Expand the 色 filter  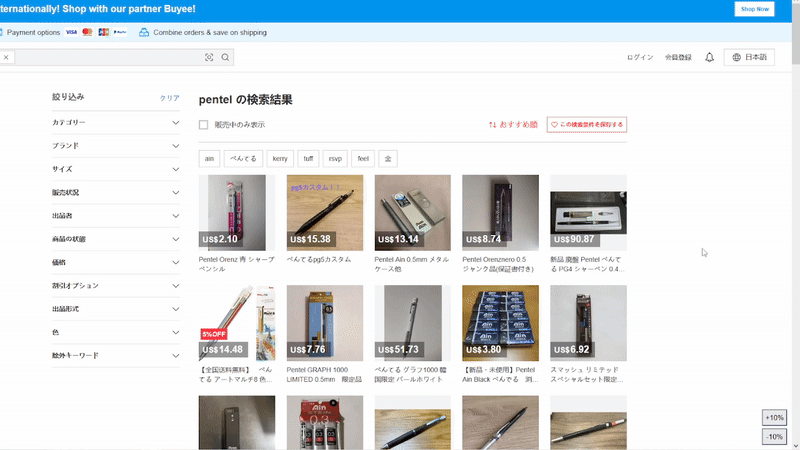pos(116,332)
